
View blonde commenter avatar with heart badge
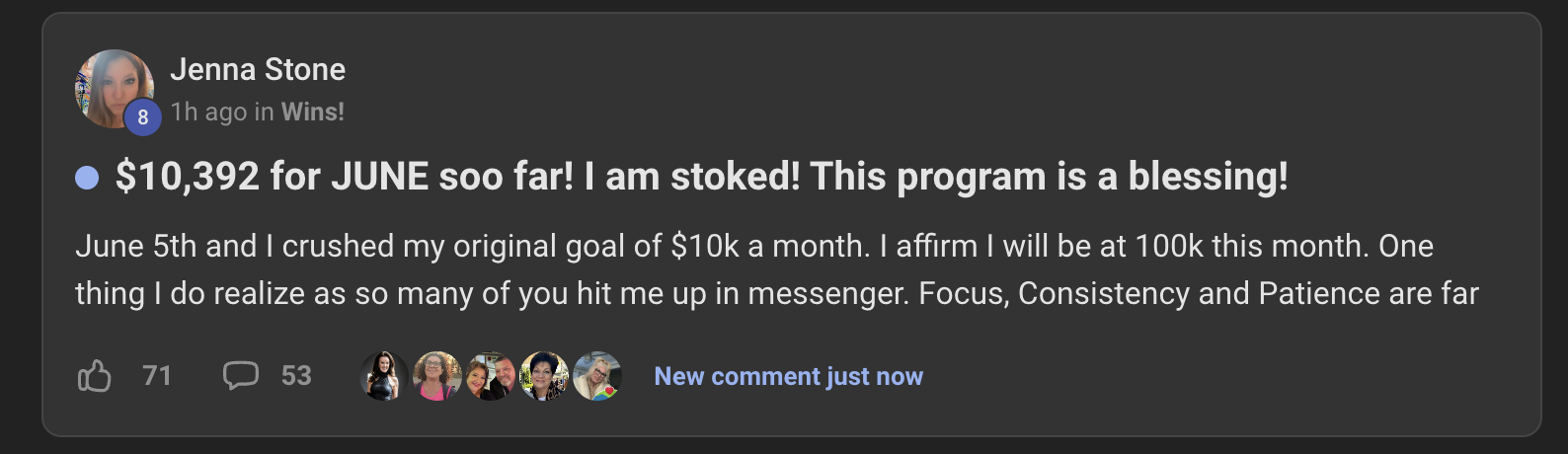point(597,376)
